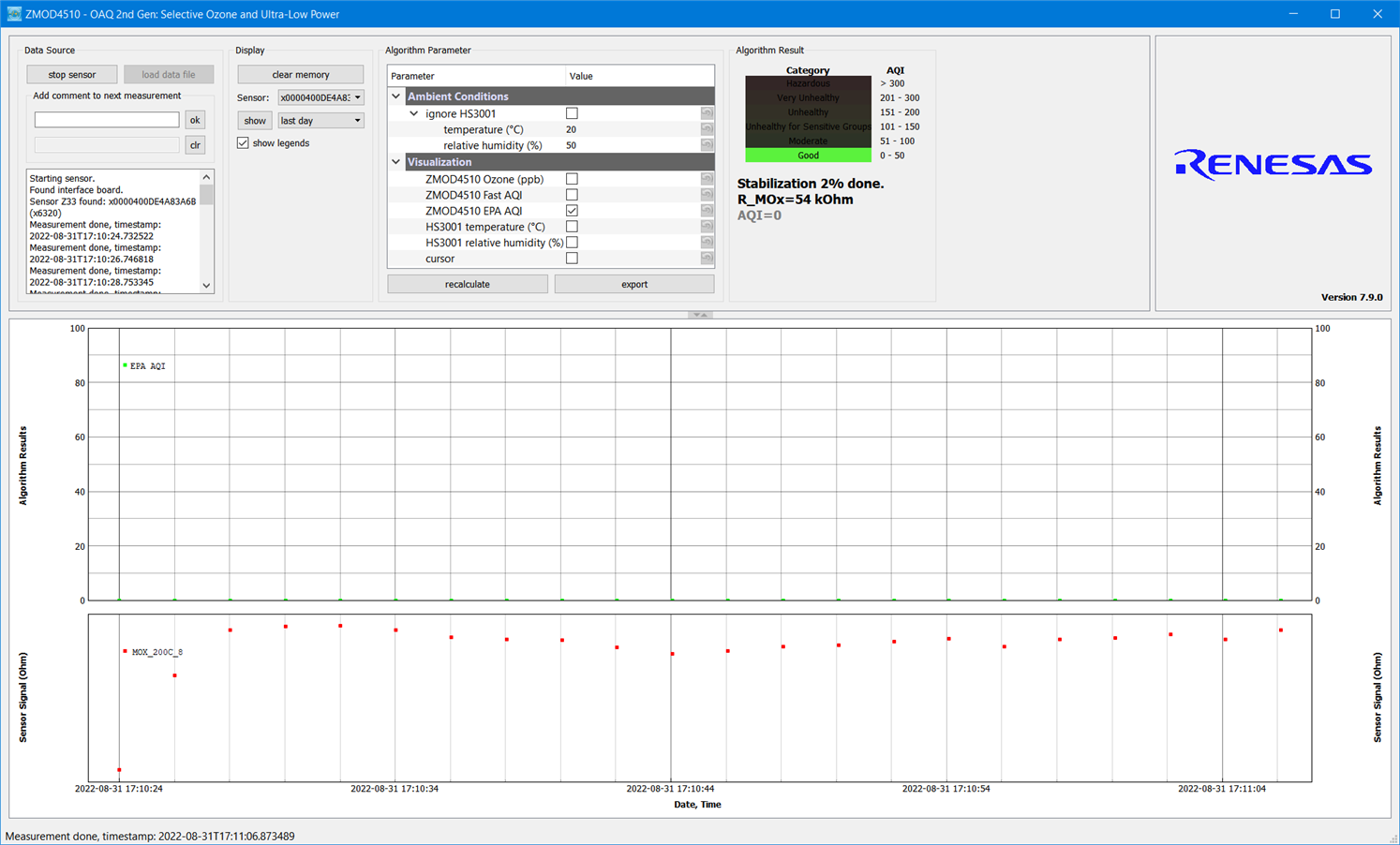Screen dimensions: 1400x845
Task: Click the AQI=0 result text
Action: coord(759,215)
